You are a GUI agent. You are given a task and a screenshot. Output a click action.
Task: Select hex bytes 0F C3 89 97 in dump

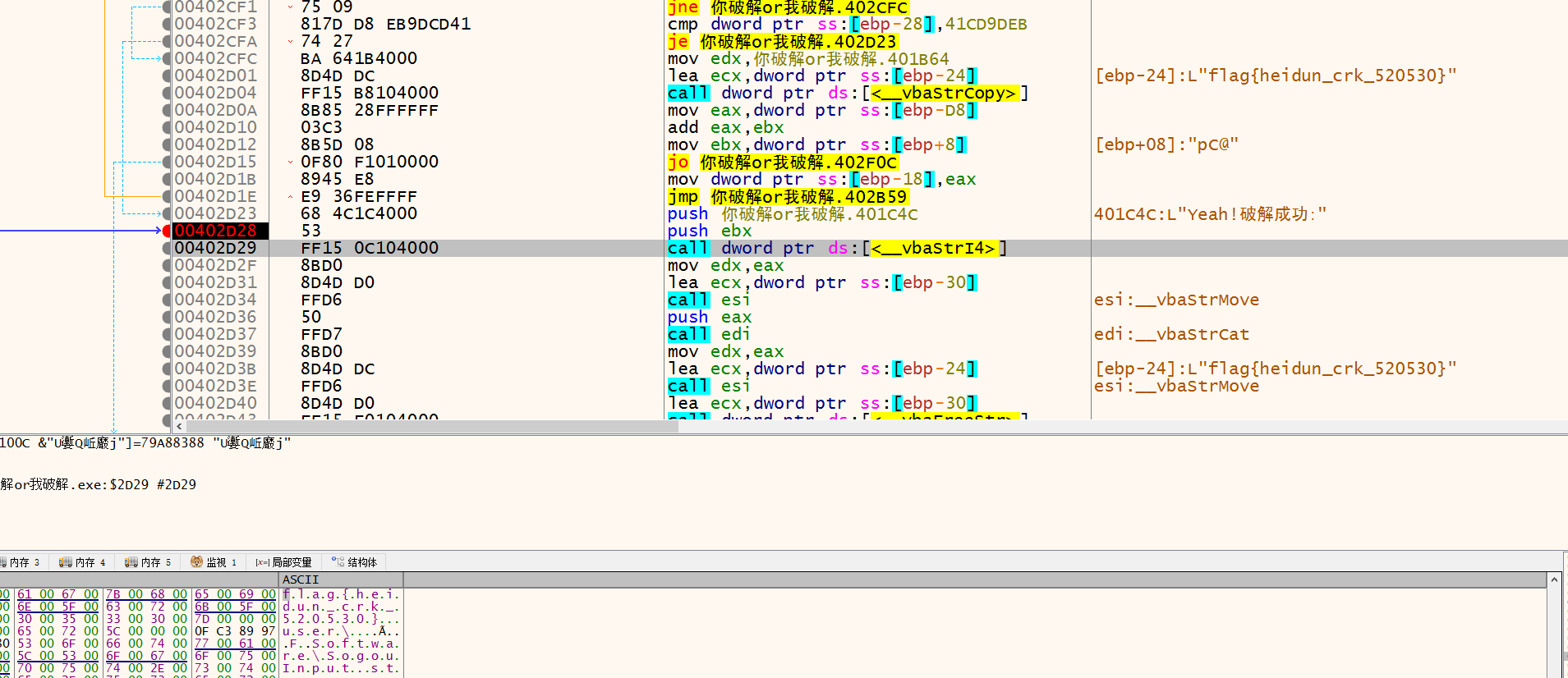(x=235, y=631)
